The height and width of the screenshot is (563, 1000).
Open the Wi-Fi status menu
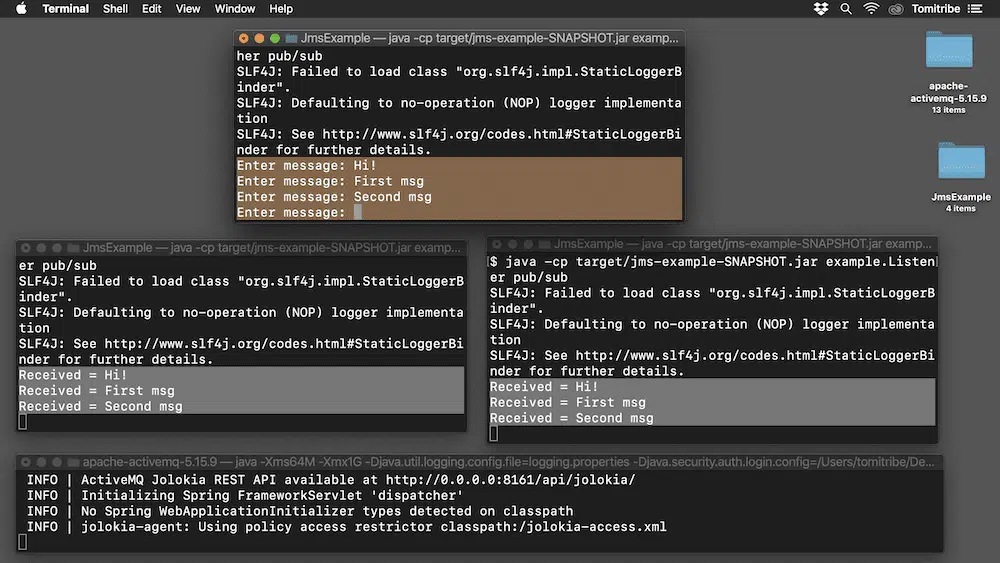tap(871, 9)
